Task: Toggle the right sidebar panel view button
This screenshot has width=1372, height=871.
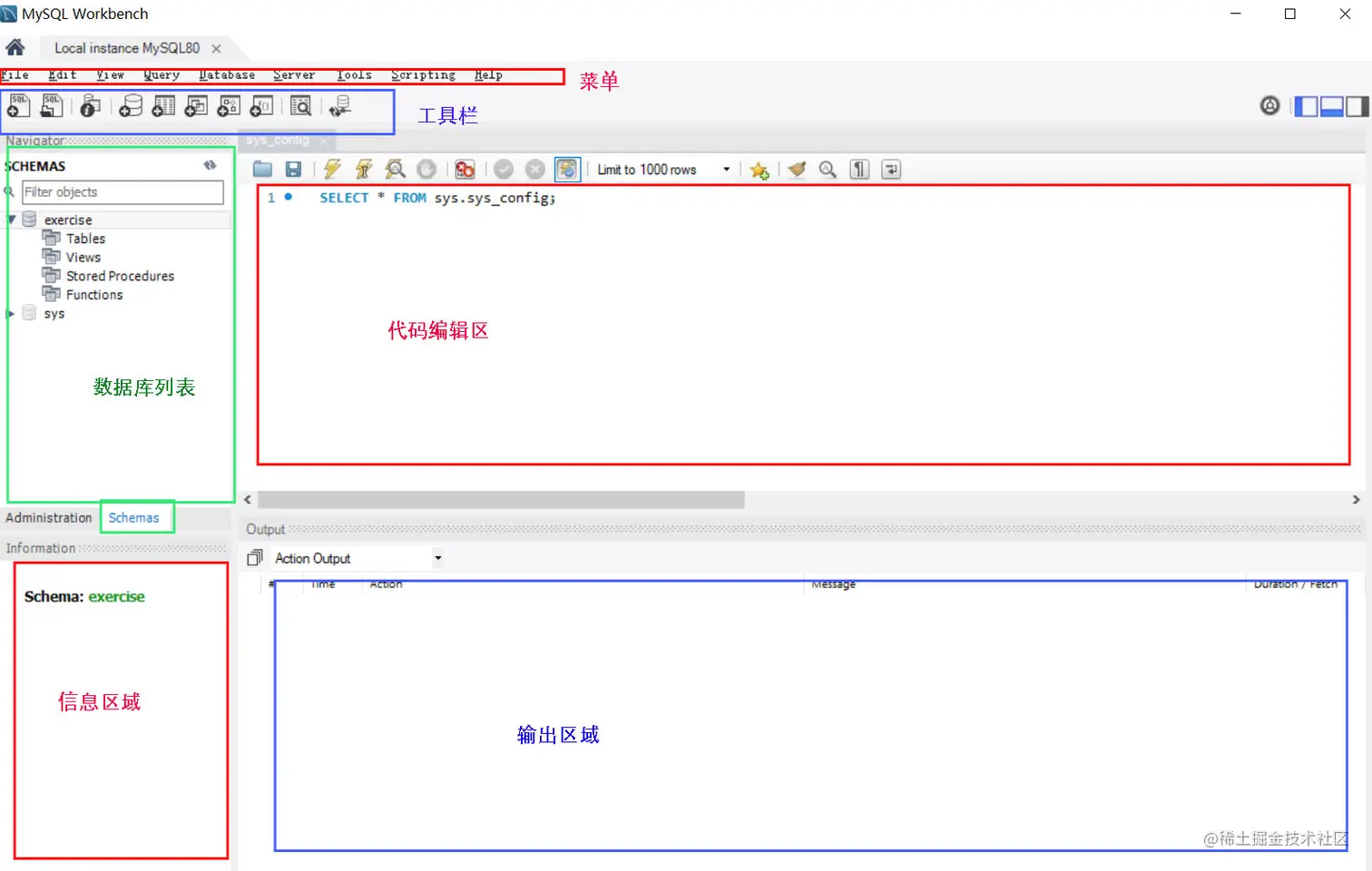Action: (x=1357, y=106)
